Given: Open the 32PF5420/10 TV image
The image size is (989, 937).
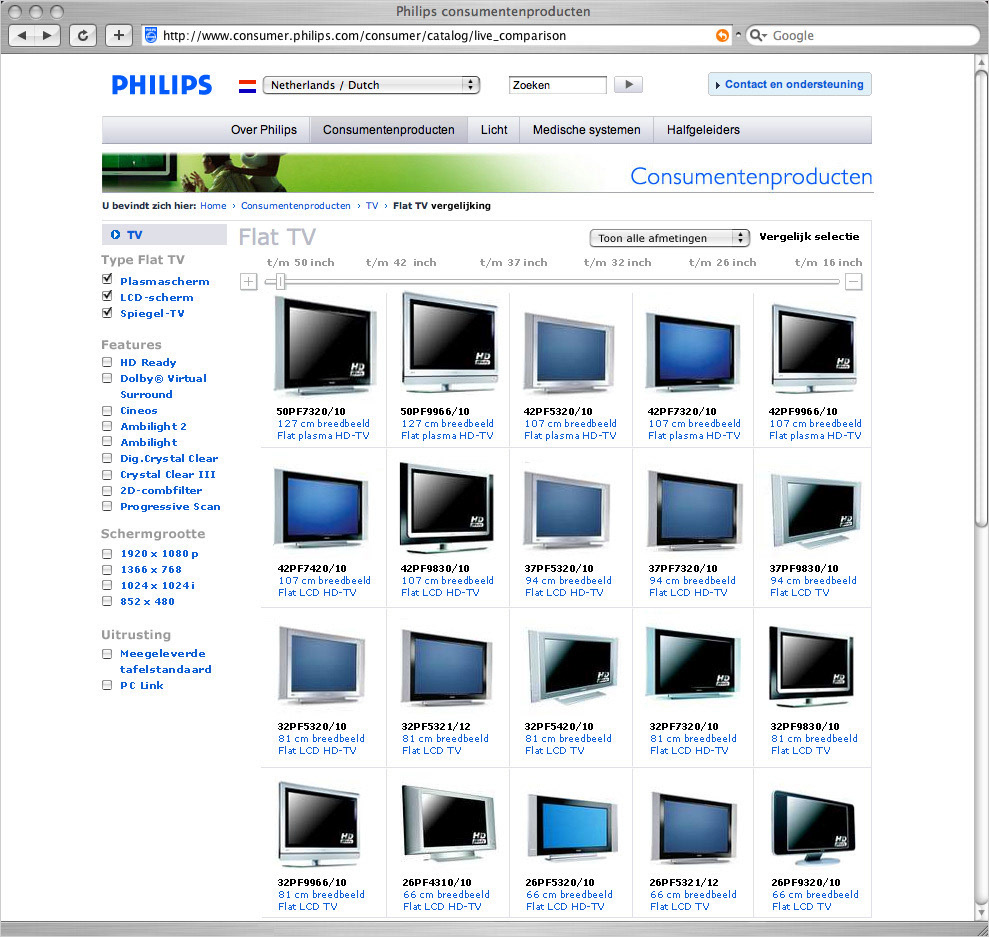Looking at the screenshot, I should (x=571, y=666).
